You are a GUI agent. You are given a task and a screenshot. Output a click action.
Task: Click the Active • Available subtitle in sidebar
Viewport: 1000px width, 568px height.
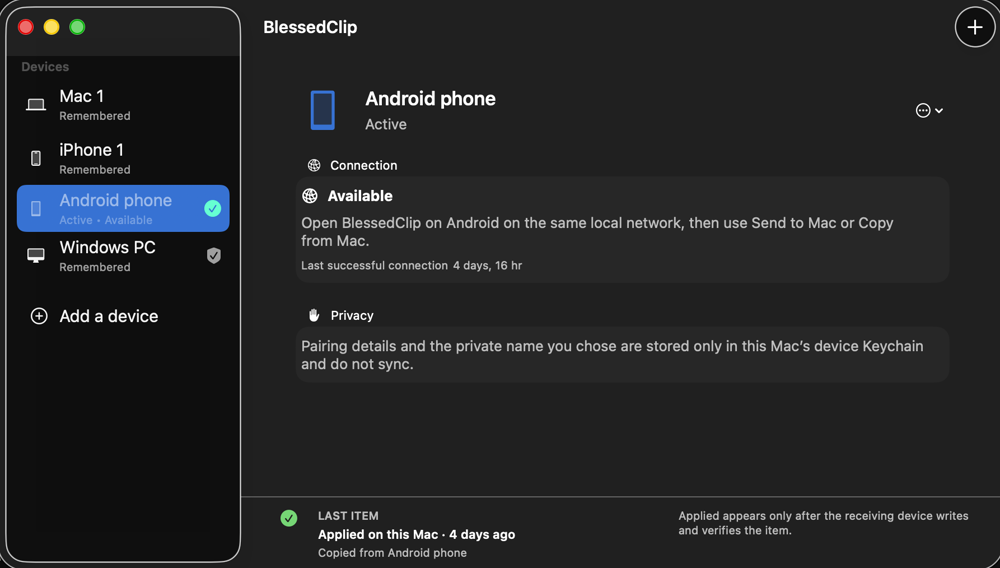coord(106,220)
